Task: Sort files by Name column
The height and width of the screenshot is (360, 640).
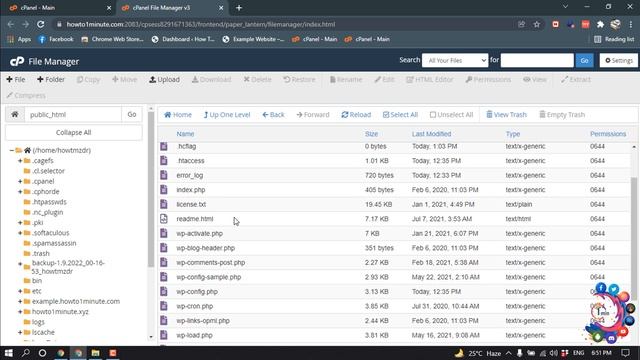Action: (x=185, y=134)
